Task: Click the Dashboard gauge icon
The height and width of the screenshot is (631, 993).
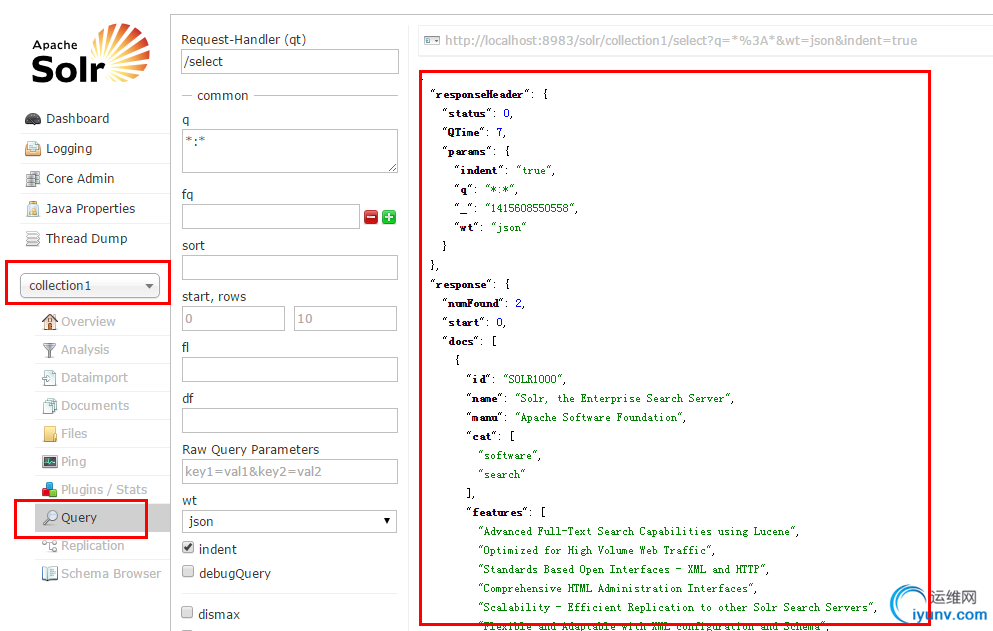Action: [x=33, y=119]
